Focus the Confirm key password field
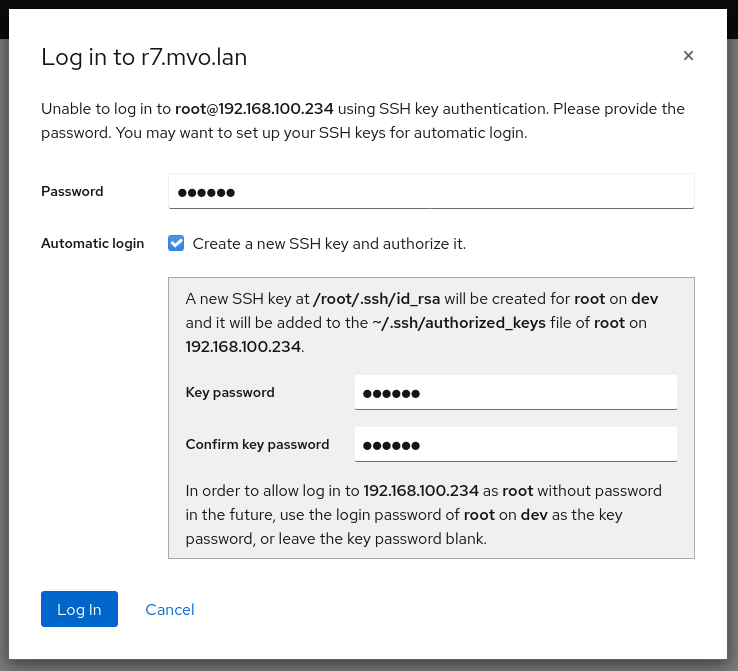 (x=515, y=444)
